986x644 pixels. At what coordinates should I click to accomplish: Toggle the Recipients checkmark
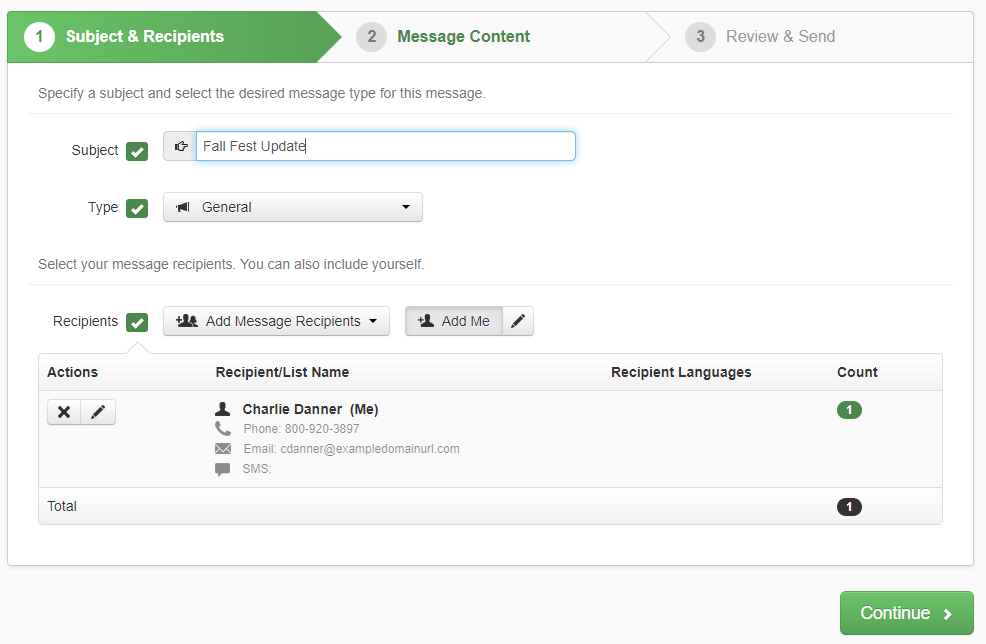pyautogui.click(x=137, y=321)
